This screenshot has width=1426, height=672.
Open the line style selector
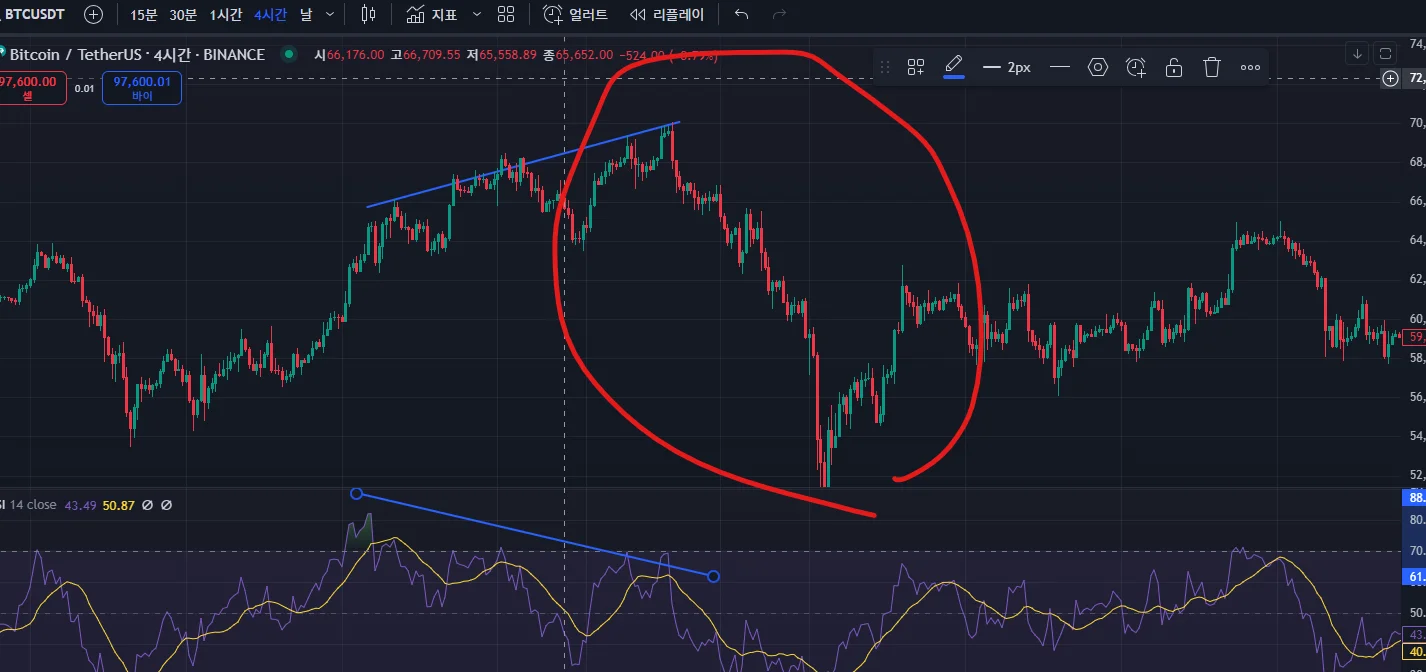point(1060,67)
